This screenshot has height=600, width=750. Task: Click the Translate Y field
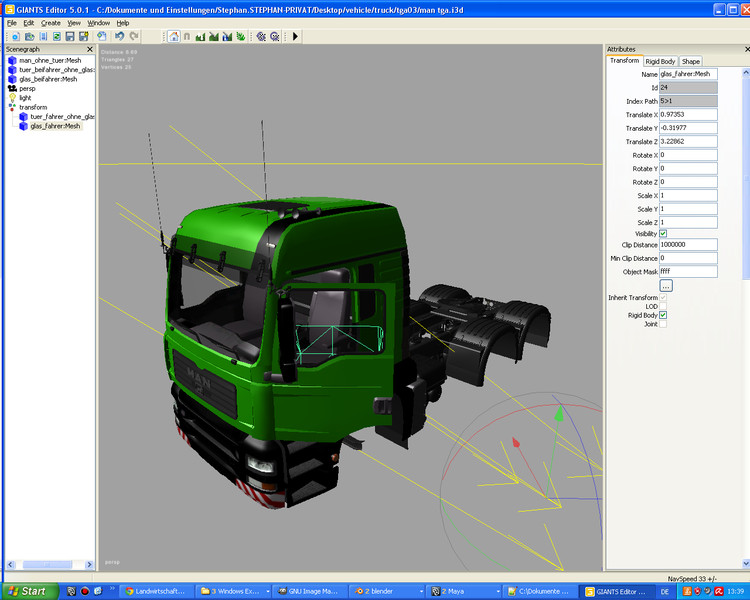tap(688, 128)
